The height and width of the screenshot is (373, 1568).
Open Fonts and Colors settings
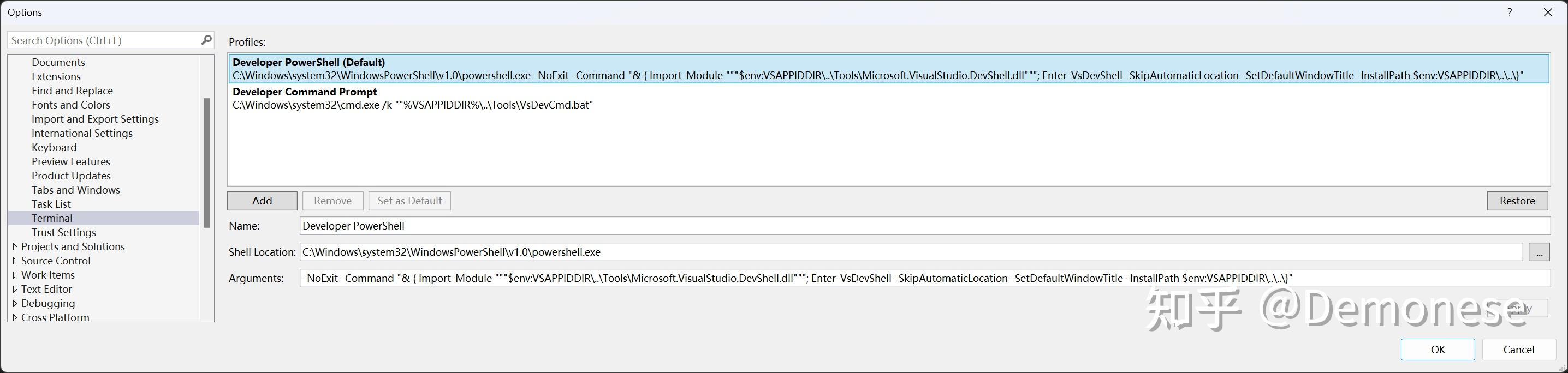click(70, 105)
